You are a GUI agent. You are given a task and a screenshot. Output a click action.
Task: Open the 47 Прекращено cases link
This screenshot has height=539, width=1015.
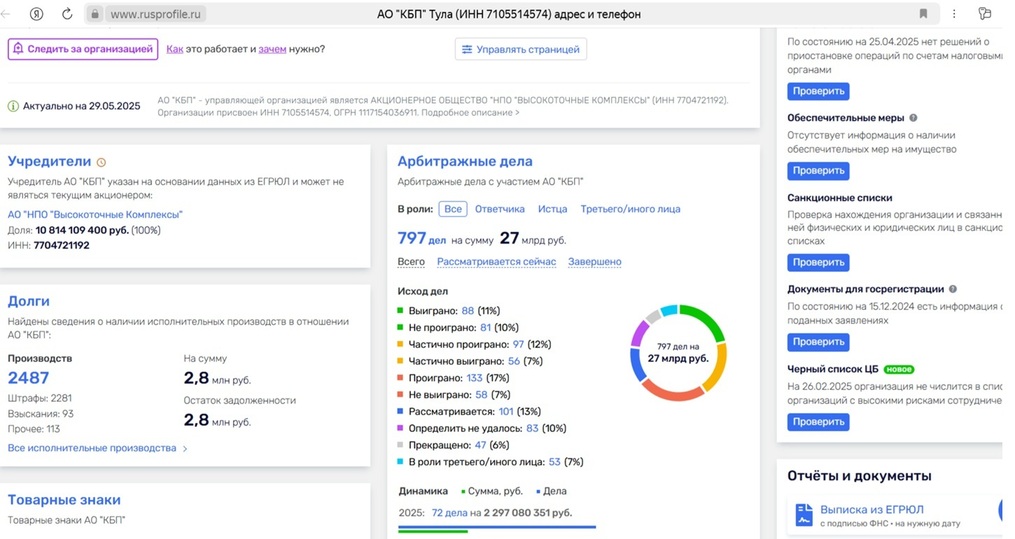click(x=480, y=445)
